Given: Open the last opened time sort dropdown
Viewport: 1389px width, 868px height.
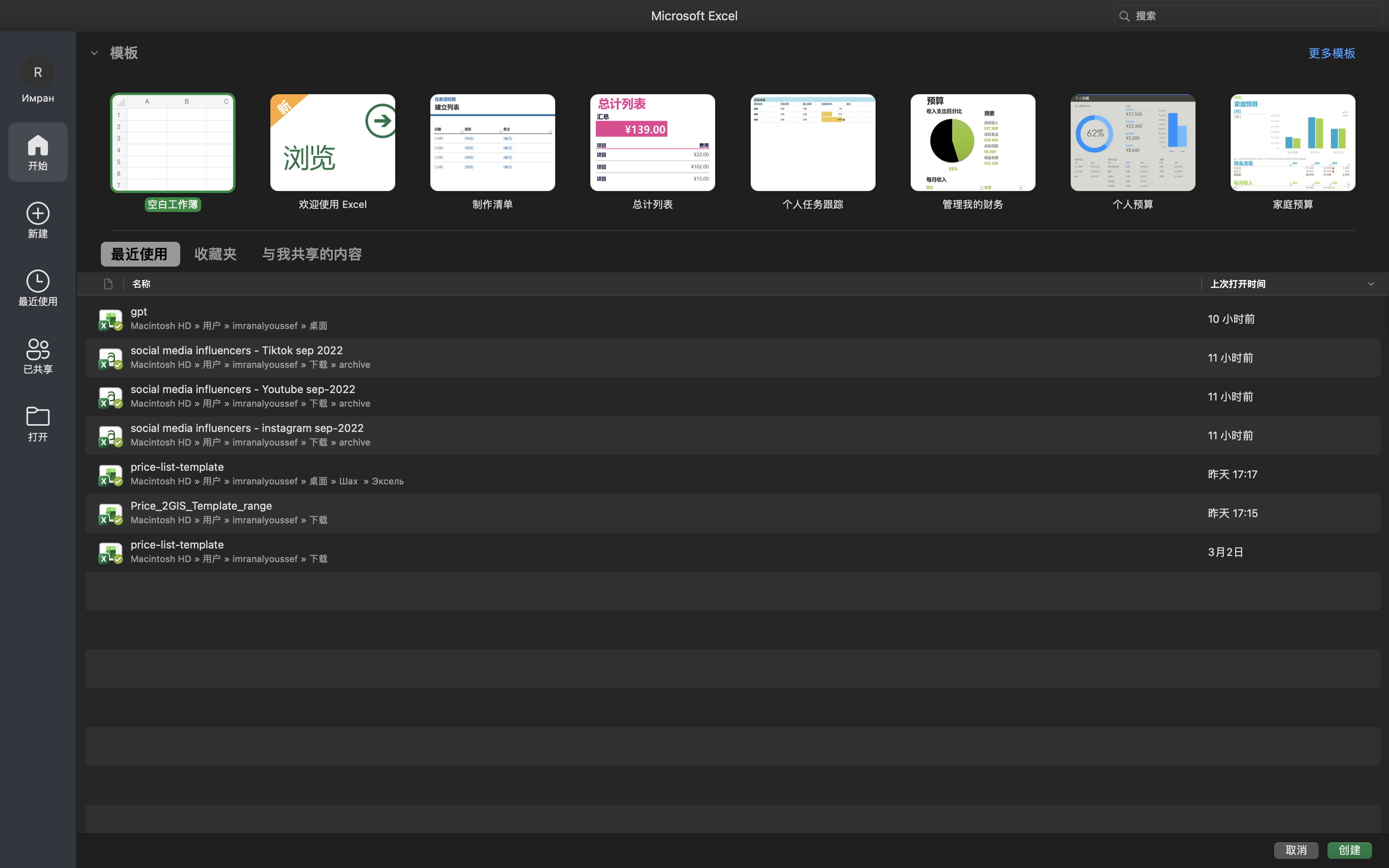Looking at the screenshot, I should pyautogui.click(x=1371, y=284).
